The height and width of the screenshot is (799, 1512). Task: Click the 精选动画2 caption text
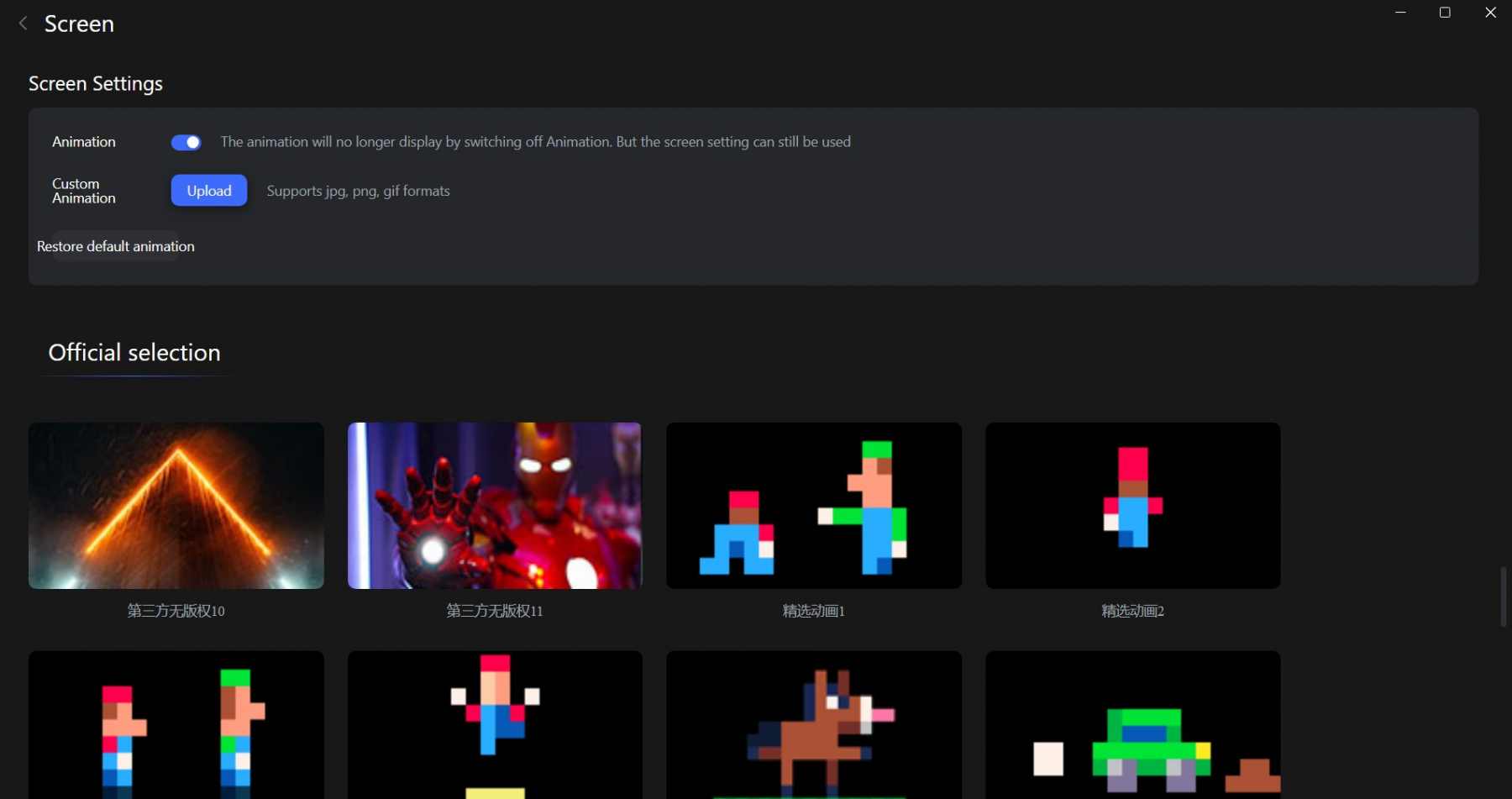coord(1133,611)
